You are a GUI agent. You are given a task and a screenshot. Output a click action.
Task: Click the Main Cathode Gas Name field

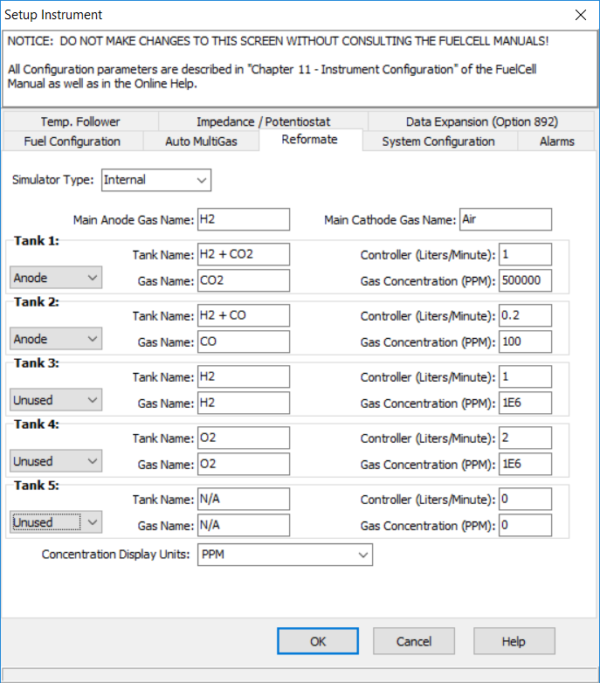(505, 220)
